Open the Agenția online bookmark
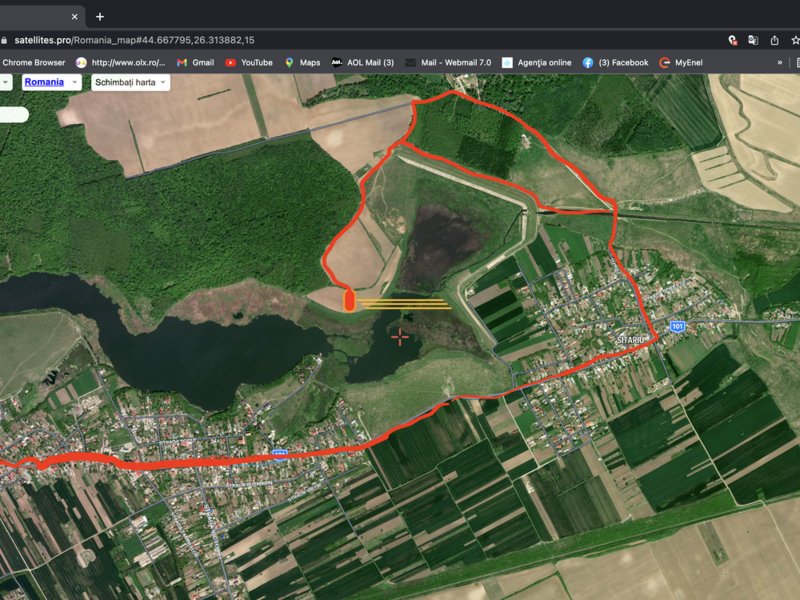The image size is (800, 600). (x=537, y=62)
